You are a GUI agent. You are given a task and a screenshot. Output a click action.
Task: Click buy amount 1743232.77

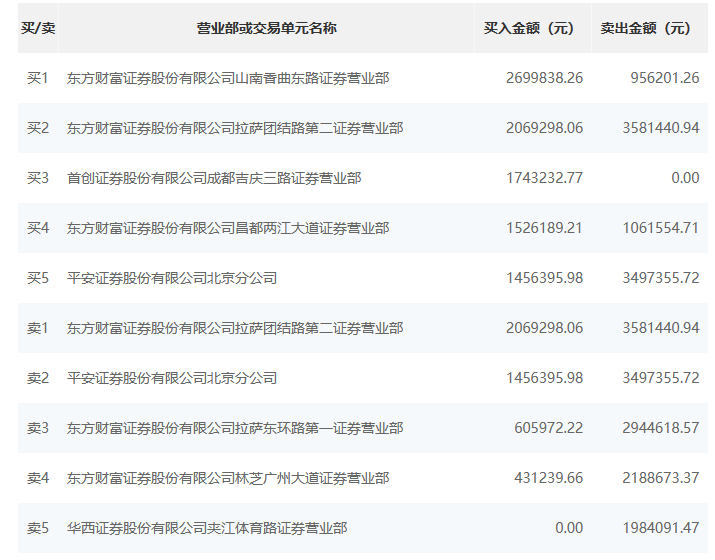pyautogui.click(x=544, y=178)
